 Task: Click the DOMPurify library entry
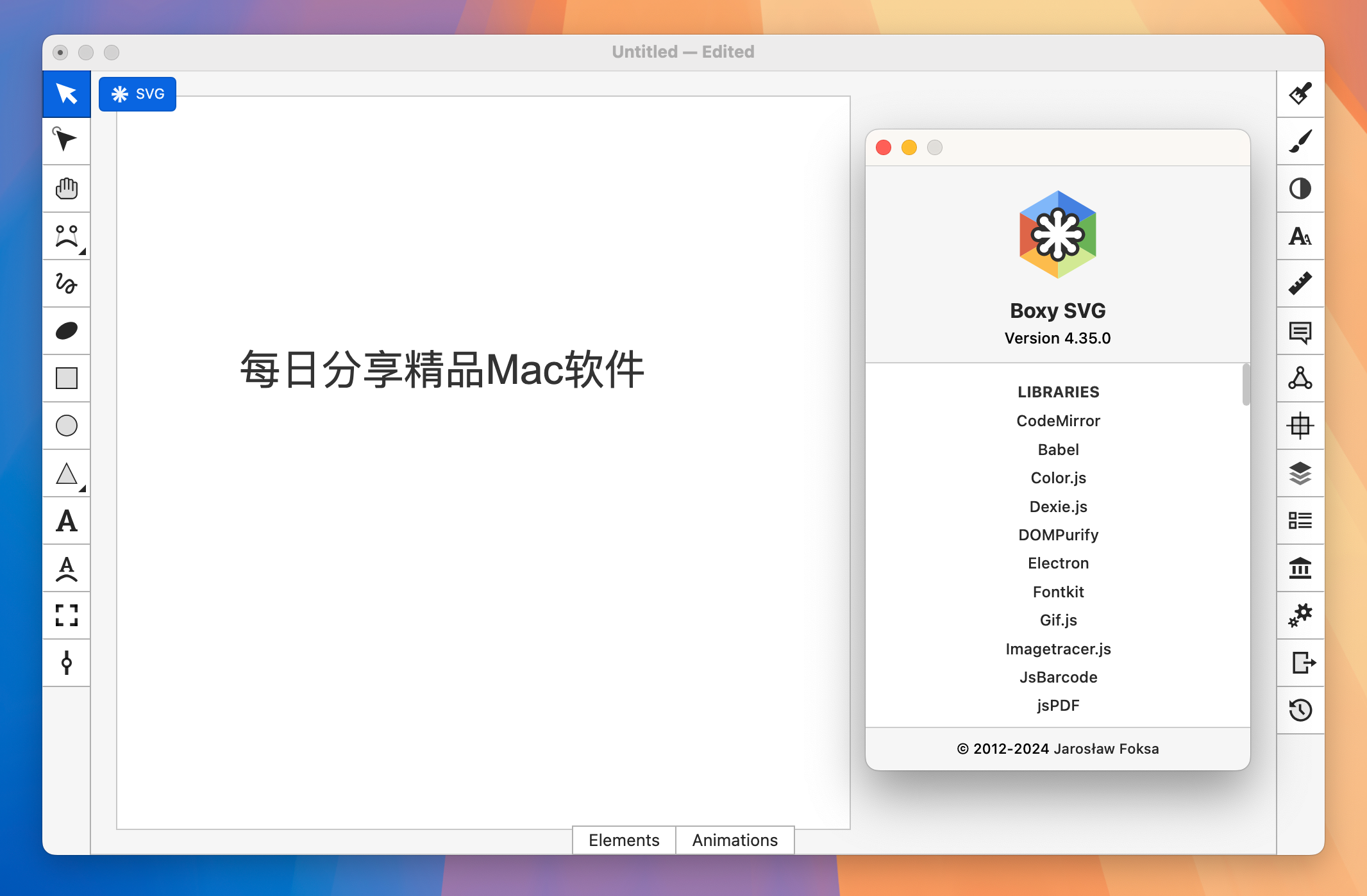coord(1058,535)
